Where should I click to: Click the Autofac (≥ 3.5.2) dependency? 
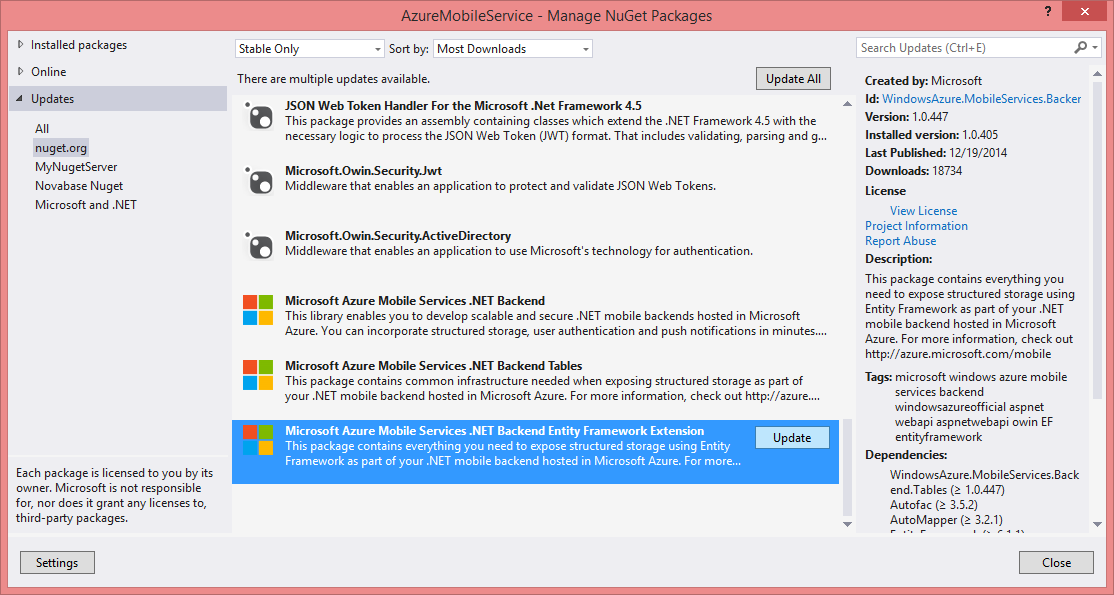click(x=936, y=505)
